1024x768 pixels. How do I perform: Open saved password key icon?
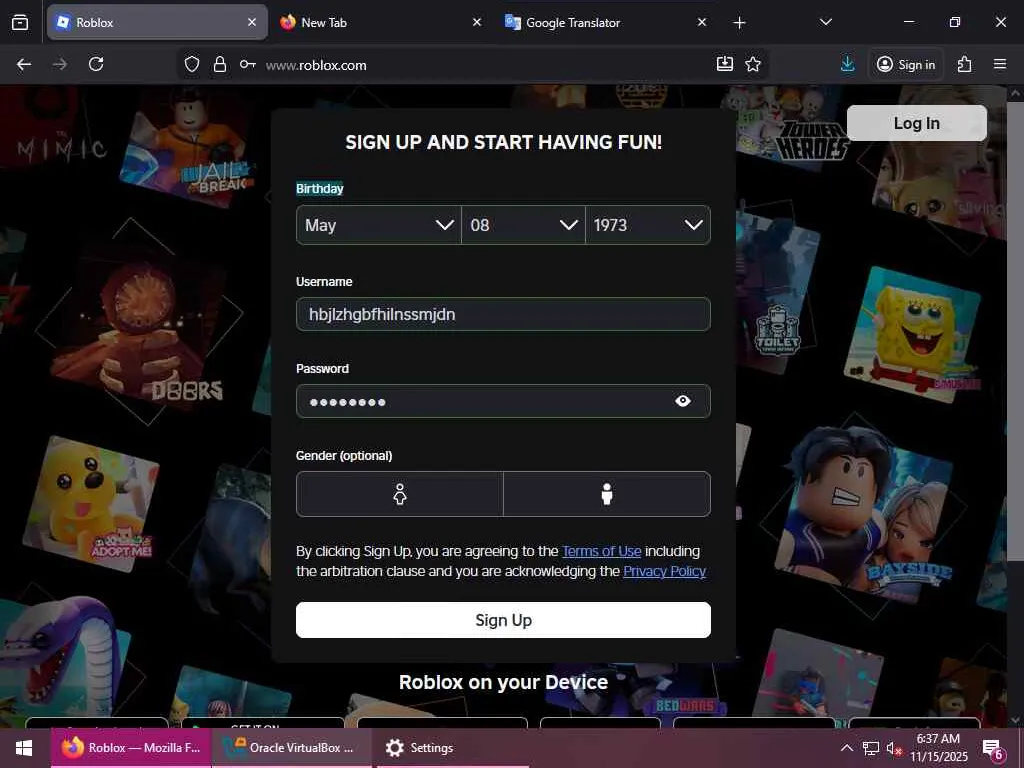(x=248, y=64)
